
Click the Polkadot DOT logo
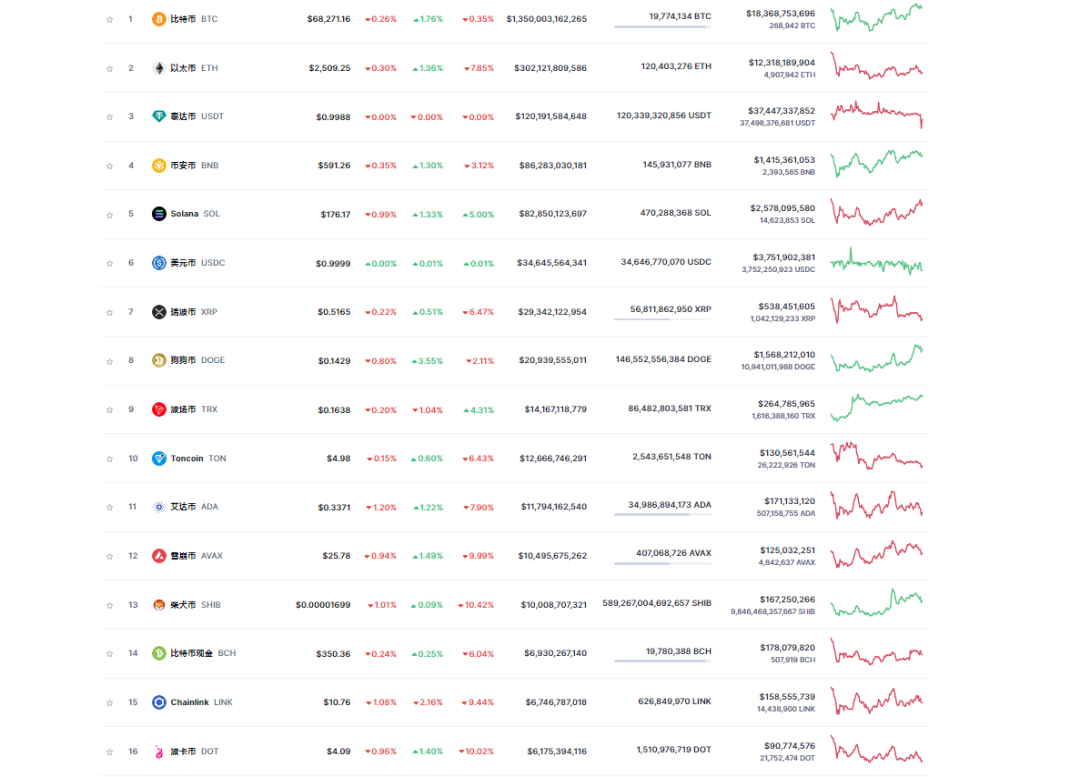(x=158, y=752)
